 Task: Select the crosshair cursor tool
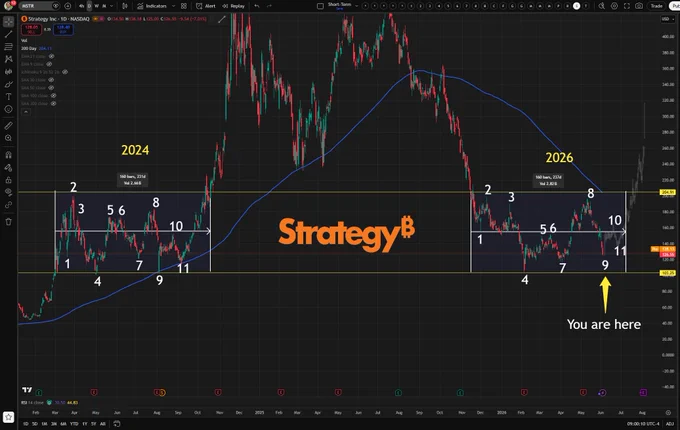(x=8, y=21)
